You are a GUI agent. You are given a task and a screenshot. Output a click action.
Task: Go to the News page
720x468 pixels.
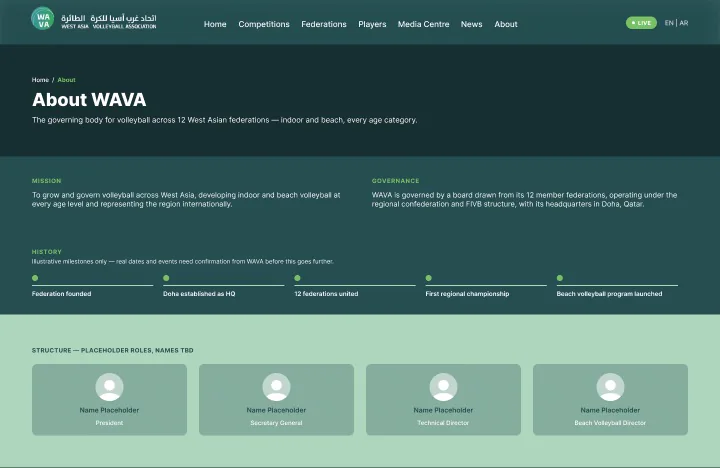point(472,24)
